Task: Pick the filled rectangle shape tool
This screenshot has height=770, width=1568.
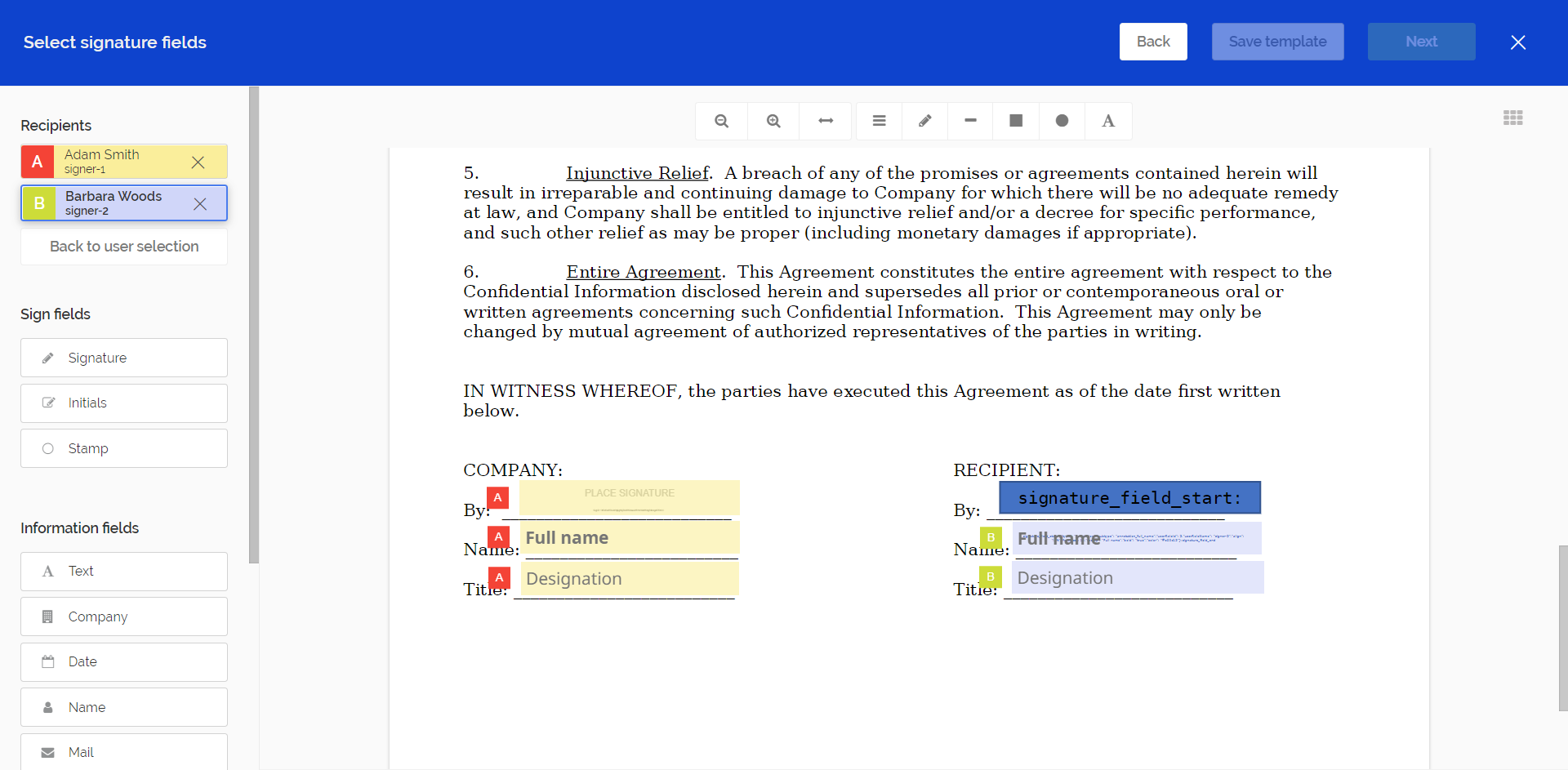Action: 1016,121
